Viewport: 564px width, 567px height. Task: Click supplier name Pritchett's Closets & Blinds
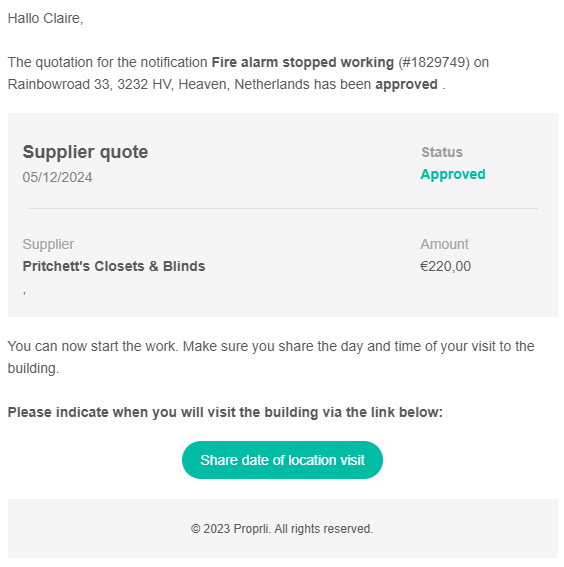click(114, 266)
